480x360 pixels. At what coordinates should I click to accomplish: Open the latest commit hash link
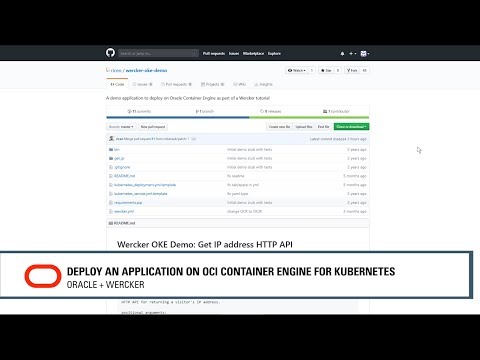click(x=340, y=139)
